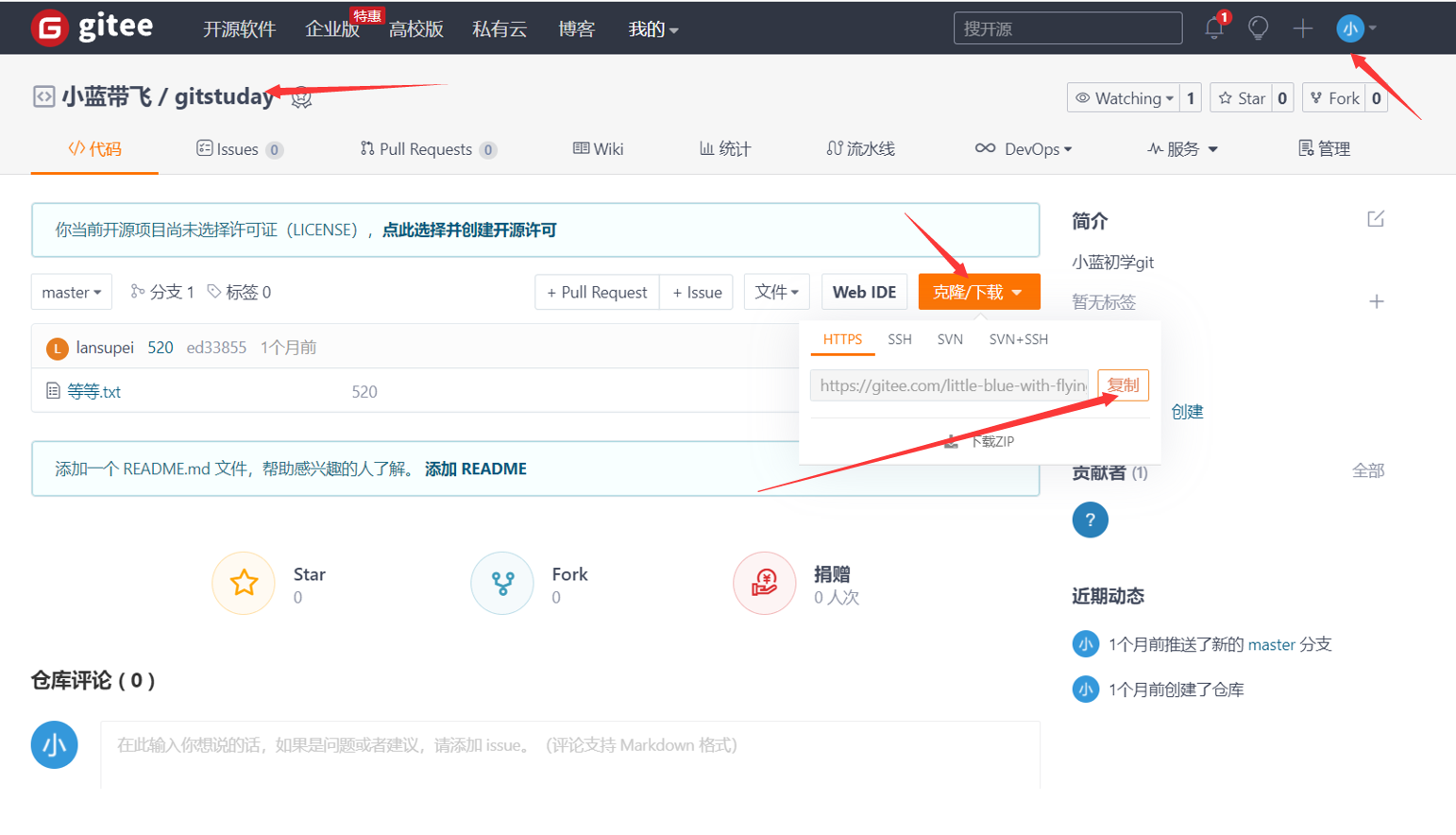Open 开源软件 in the navbar
The image size is (1456, 835).
click(239, 29)
